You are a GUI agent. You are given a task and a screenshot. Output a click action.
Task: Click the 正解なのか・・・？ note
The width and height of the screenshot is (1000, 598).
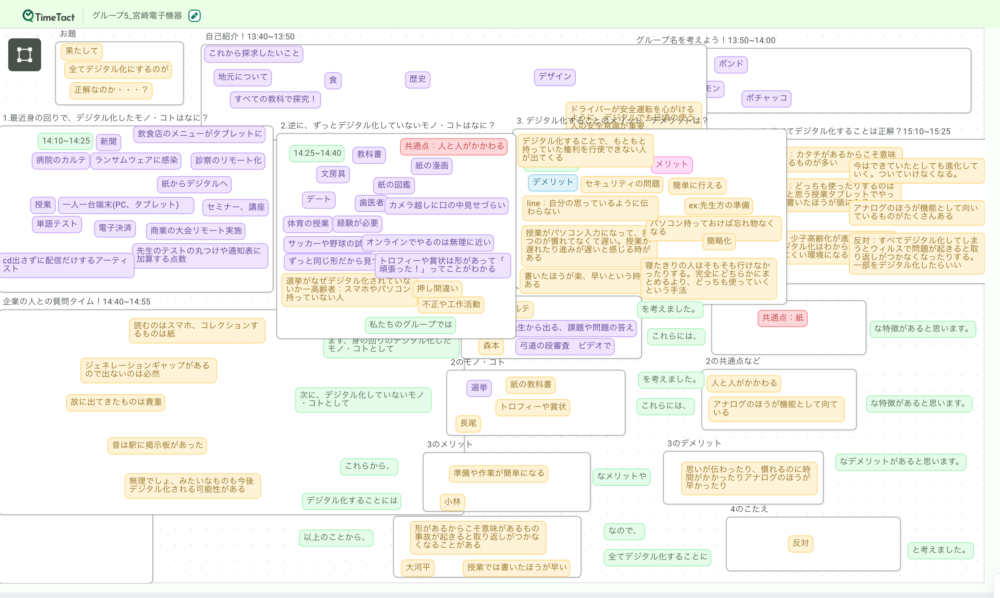click(x=111, y=90)
